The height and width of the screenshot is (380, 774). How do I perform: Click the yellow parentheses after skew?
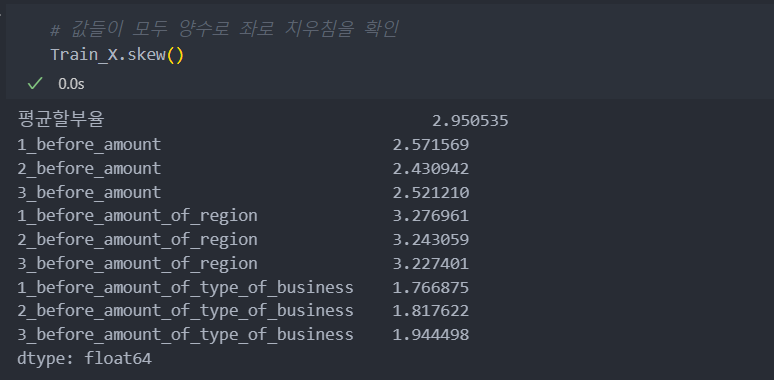tap(175, 55)
